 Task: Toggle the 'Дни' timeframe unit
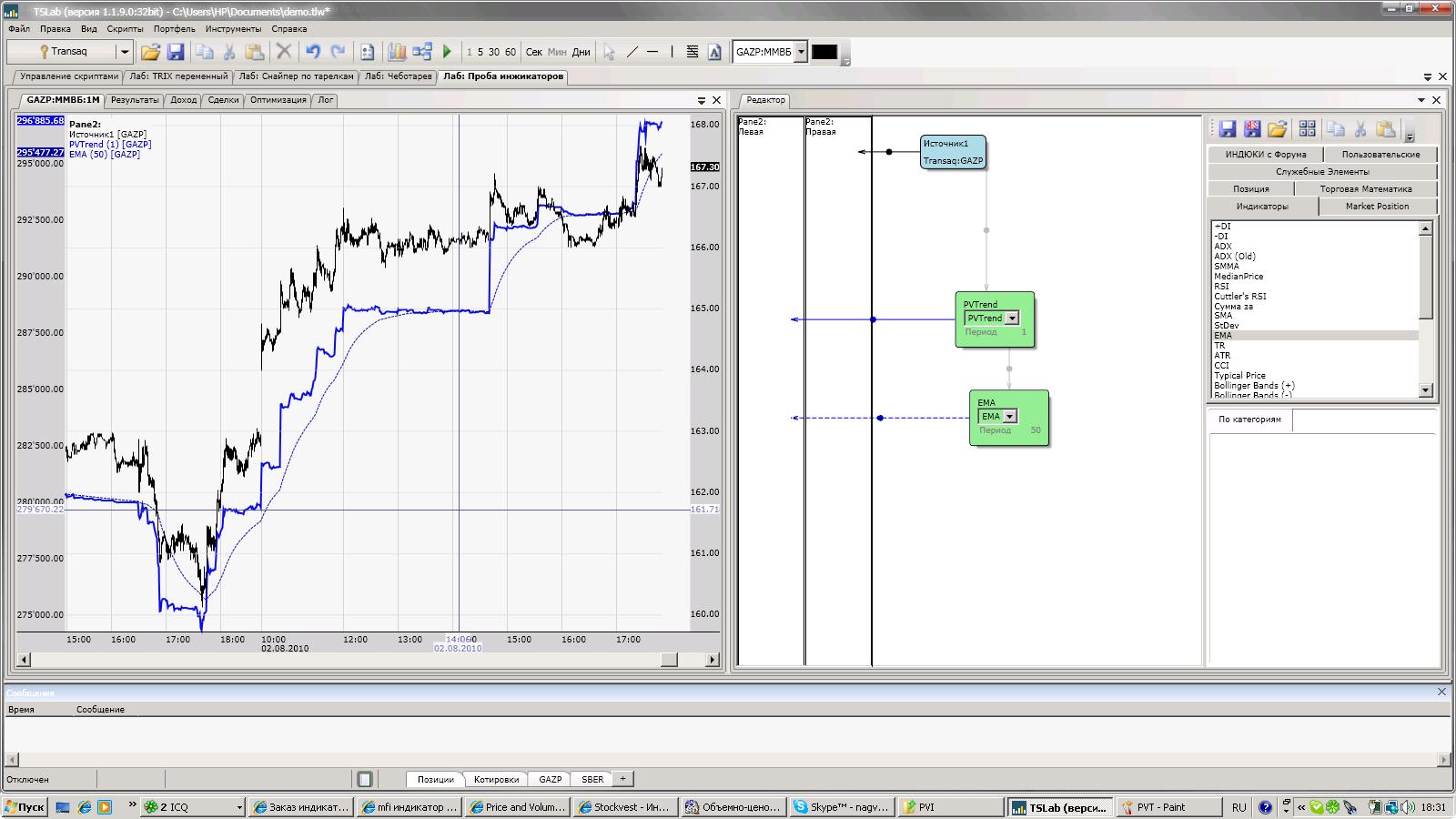pyautogui.click(x=581, y=52)
